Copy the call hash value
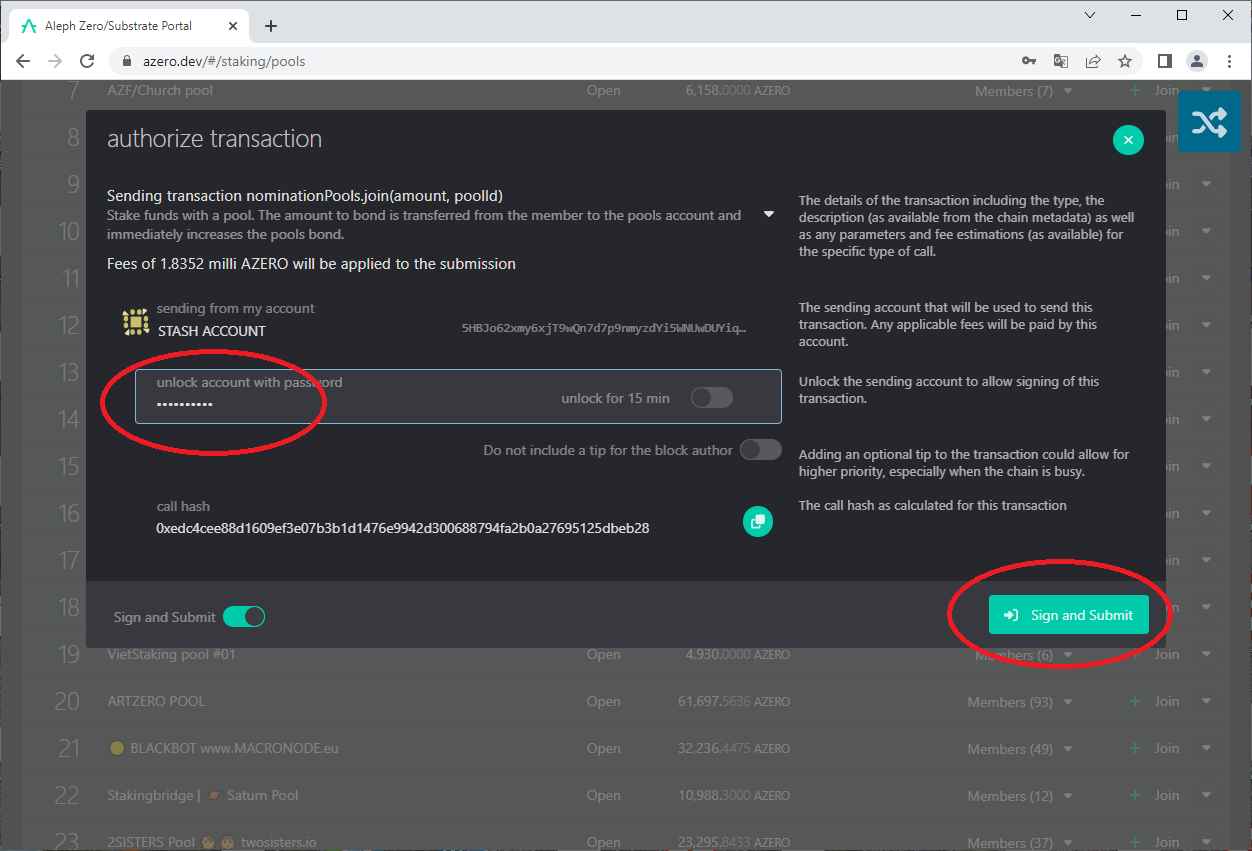This screenshot has height=851, width=1252. click(758, 521)
